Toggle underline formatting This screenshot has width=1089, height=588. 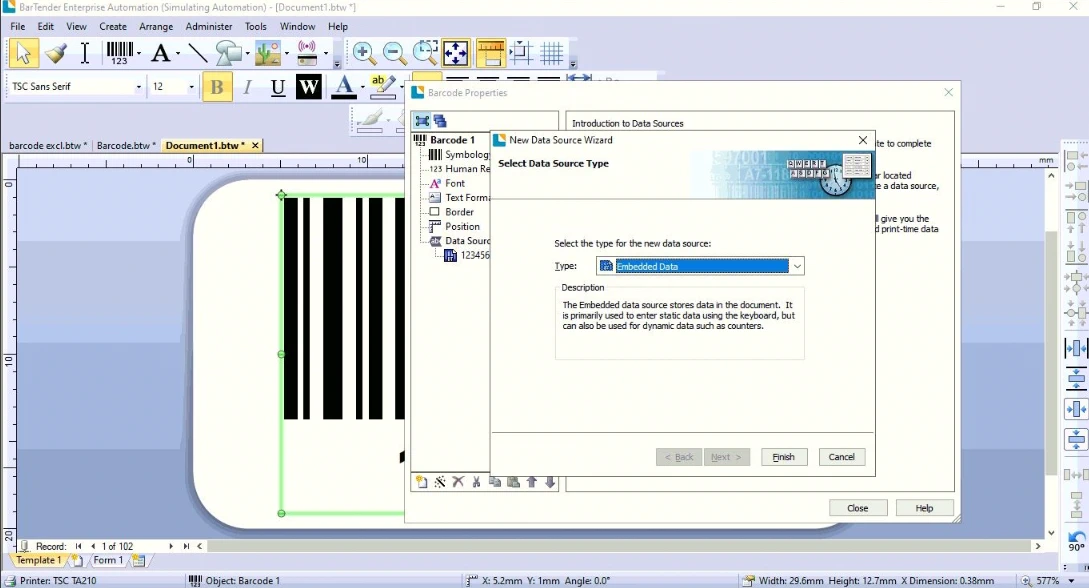click(x=278, y=87)
